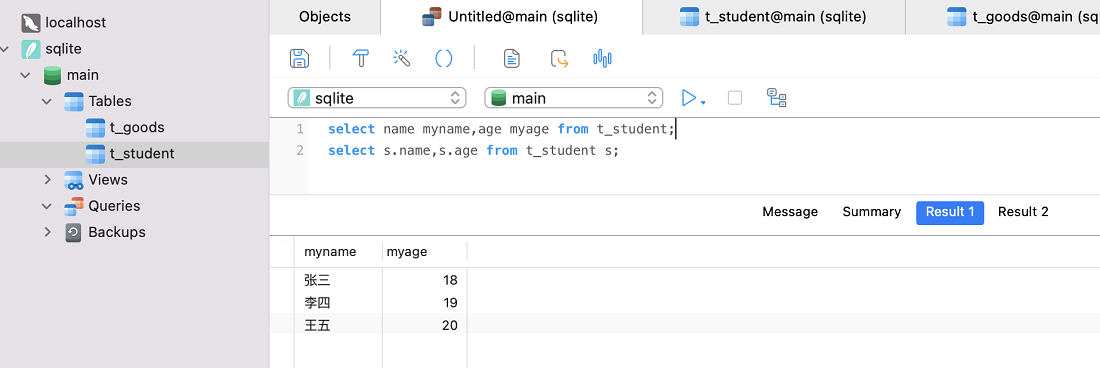Screen dimensions: 1100x368
Task: Open the Message results tab
Action: pyautogui.click(x=790, y=212)
